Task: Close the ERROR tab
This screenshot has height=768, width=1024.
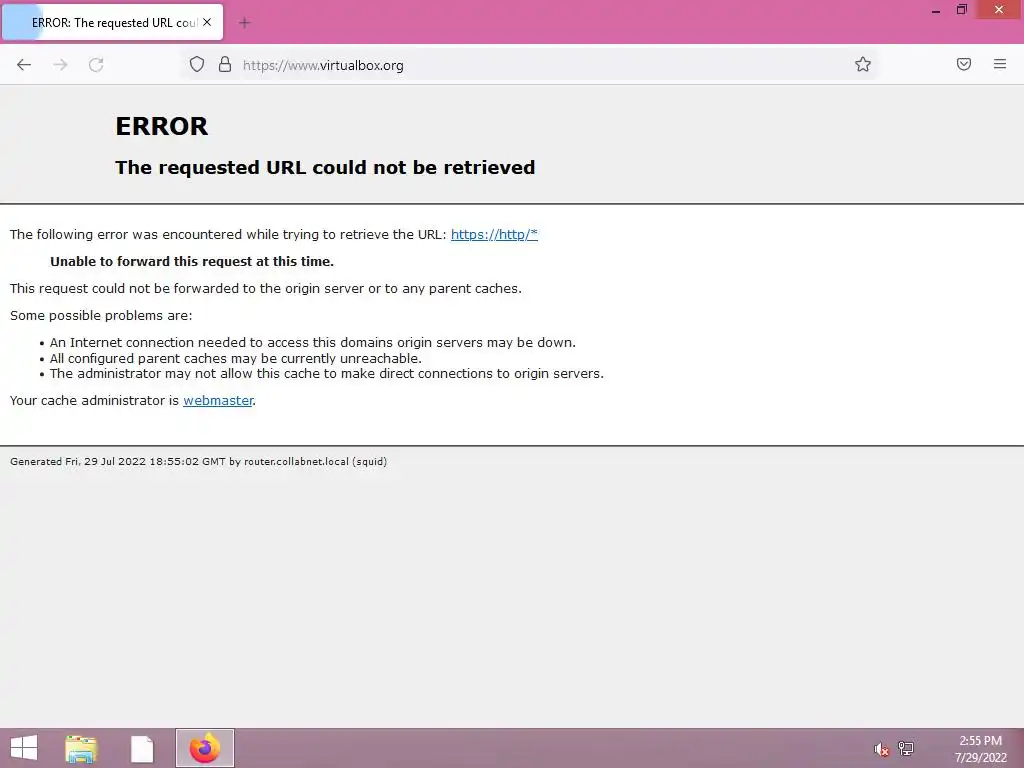Action: pyautogui.click(x=207, y=22)
